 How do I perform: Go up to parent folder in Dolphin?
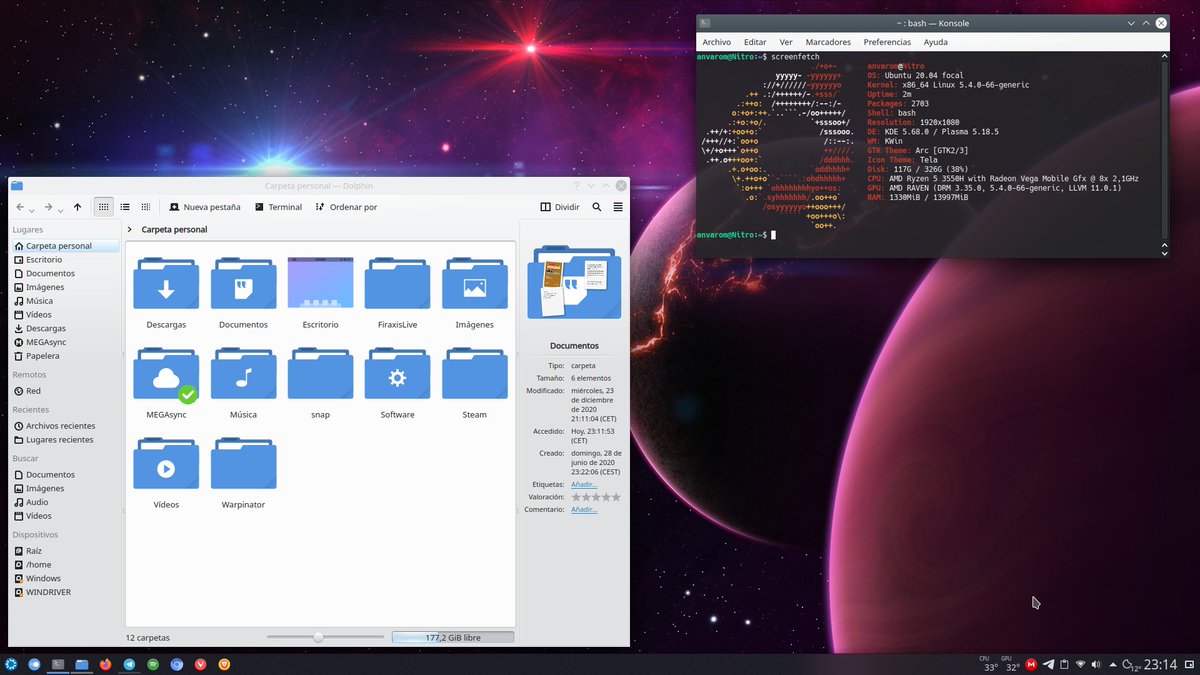(x=77, y=207)
